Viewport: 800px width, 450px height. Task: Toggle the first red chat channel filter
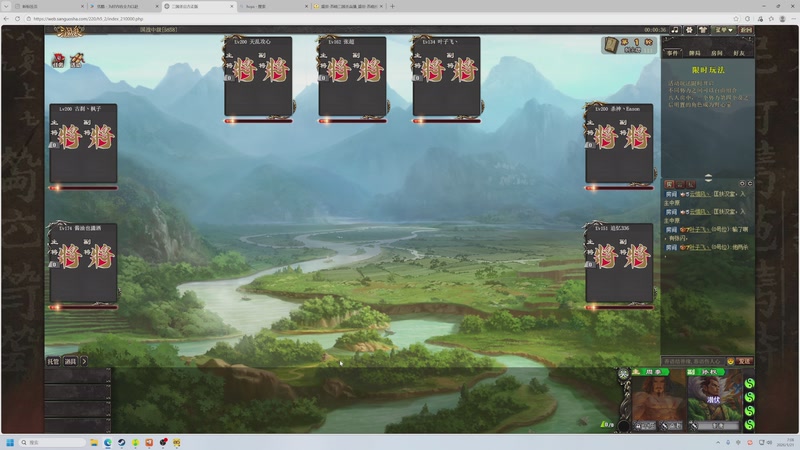tap(669, 184)
